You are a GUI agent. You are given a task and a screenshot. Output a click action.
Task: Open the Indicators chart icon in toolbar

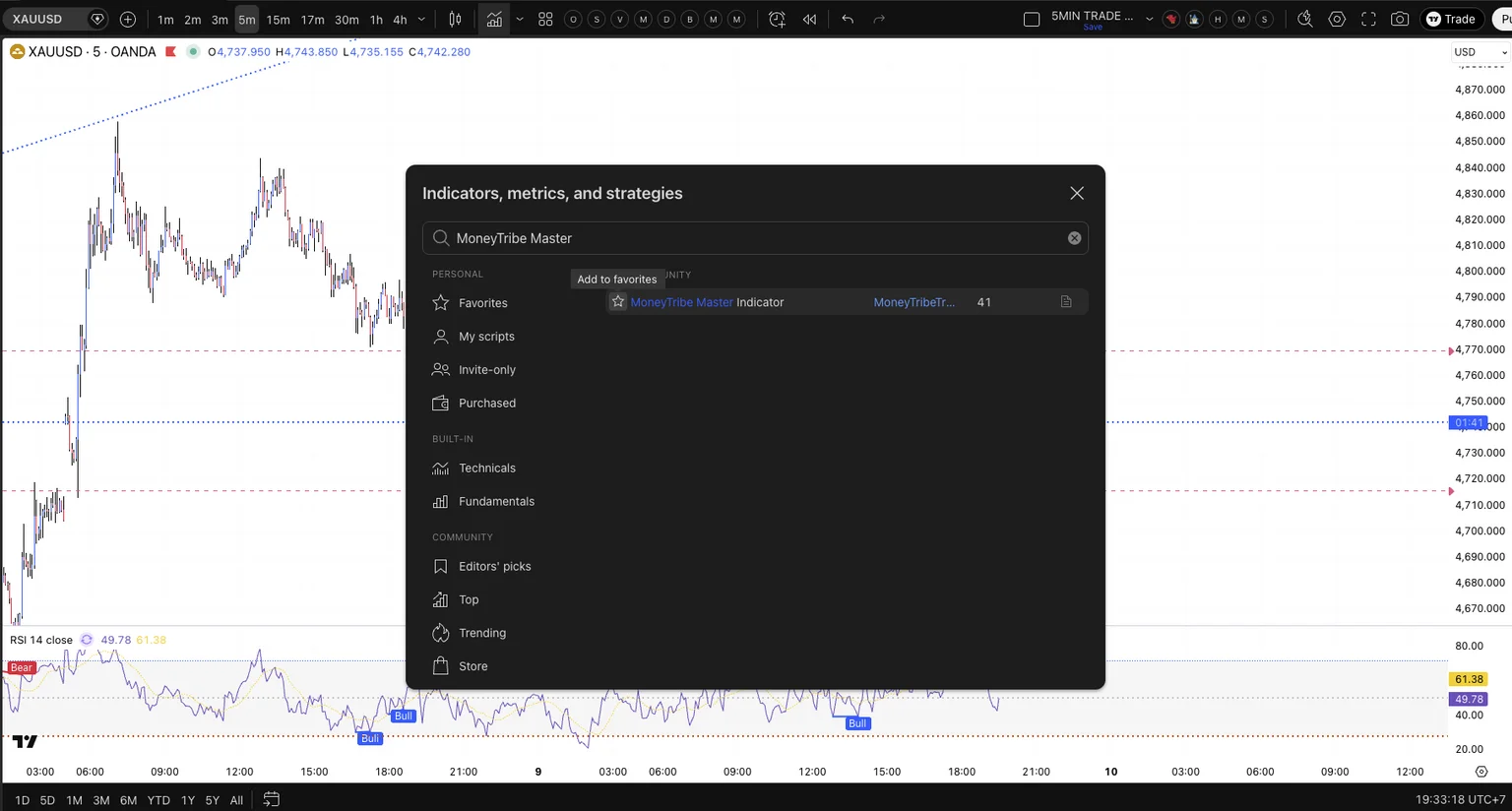[x=493, y=19]
